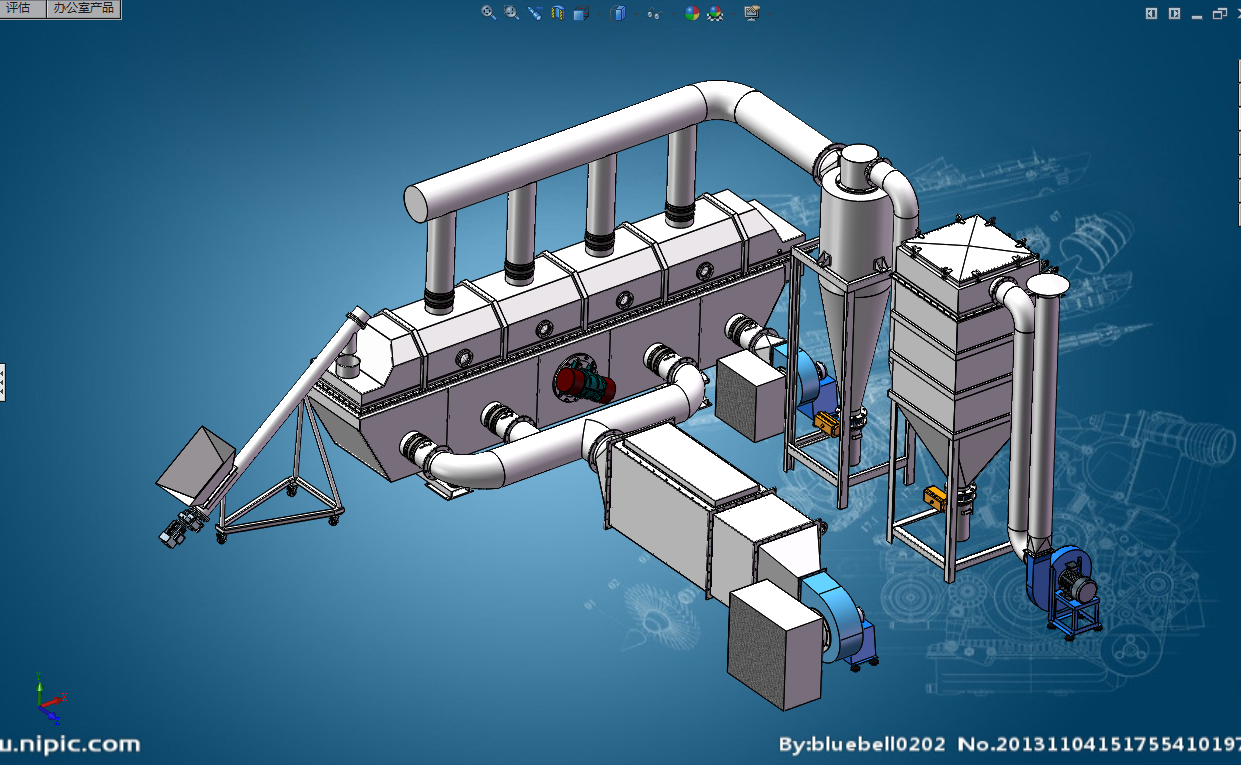Screen dimensions: 1241x765
Task: Expand the Apply Scene dropdown arrow
Action: click(733, 14)
